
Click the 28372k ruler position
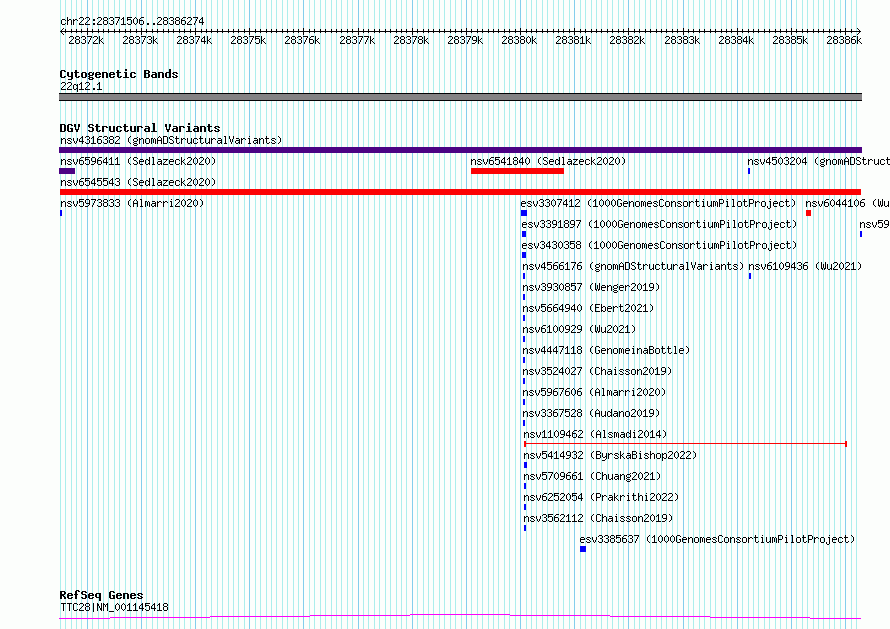click(86, 40)
